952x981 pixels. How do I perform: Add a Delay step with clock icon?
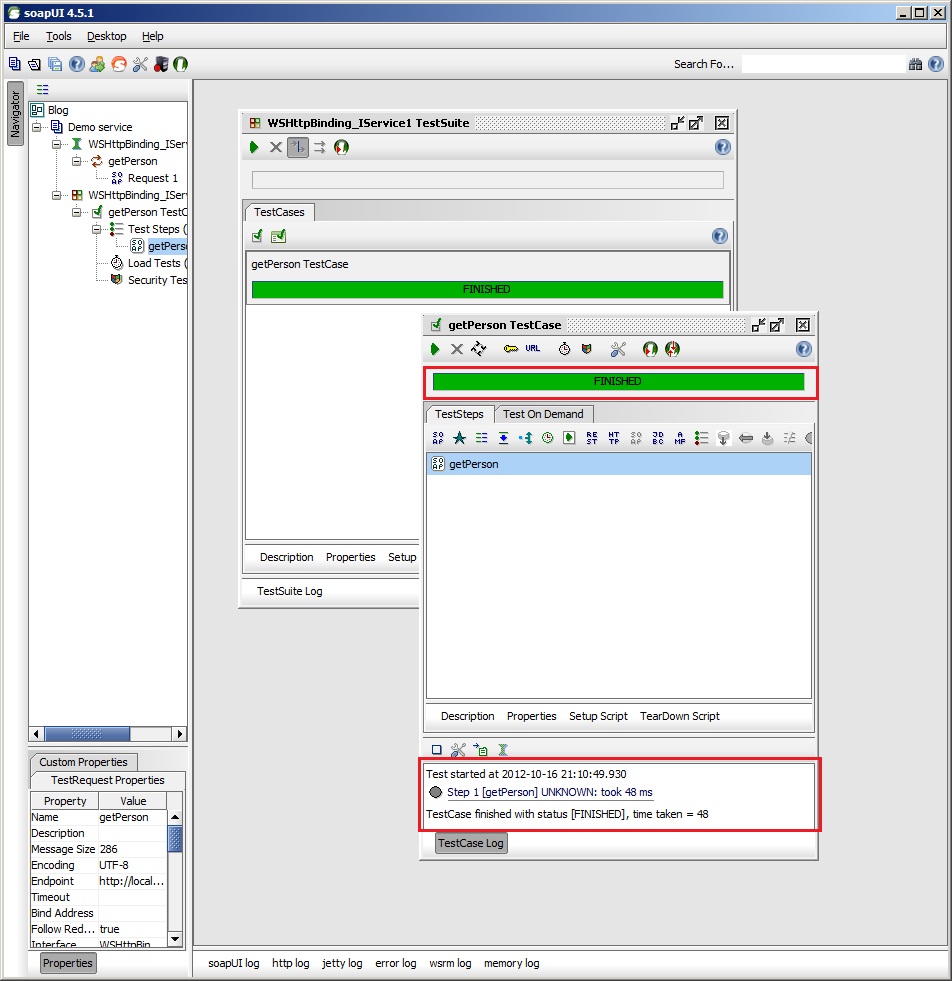point(547,438)
